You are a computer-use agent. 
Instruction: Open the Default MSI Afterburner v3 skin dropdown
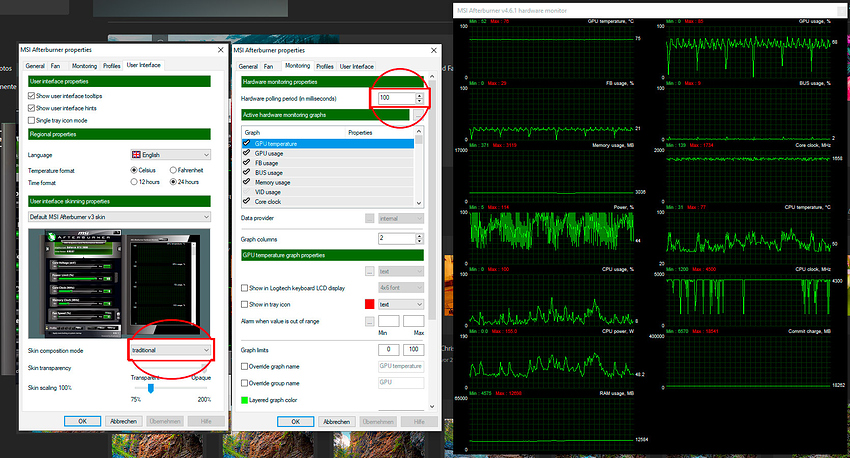pos(119,217)
